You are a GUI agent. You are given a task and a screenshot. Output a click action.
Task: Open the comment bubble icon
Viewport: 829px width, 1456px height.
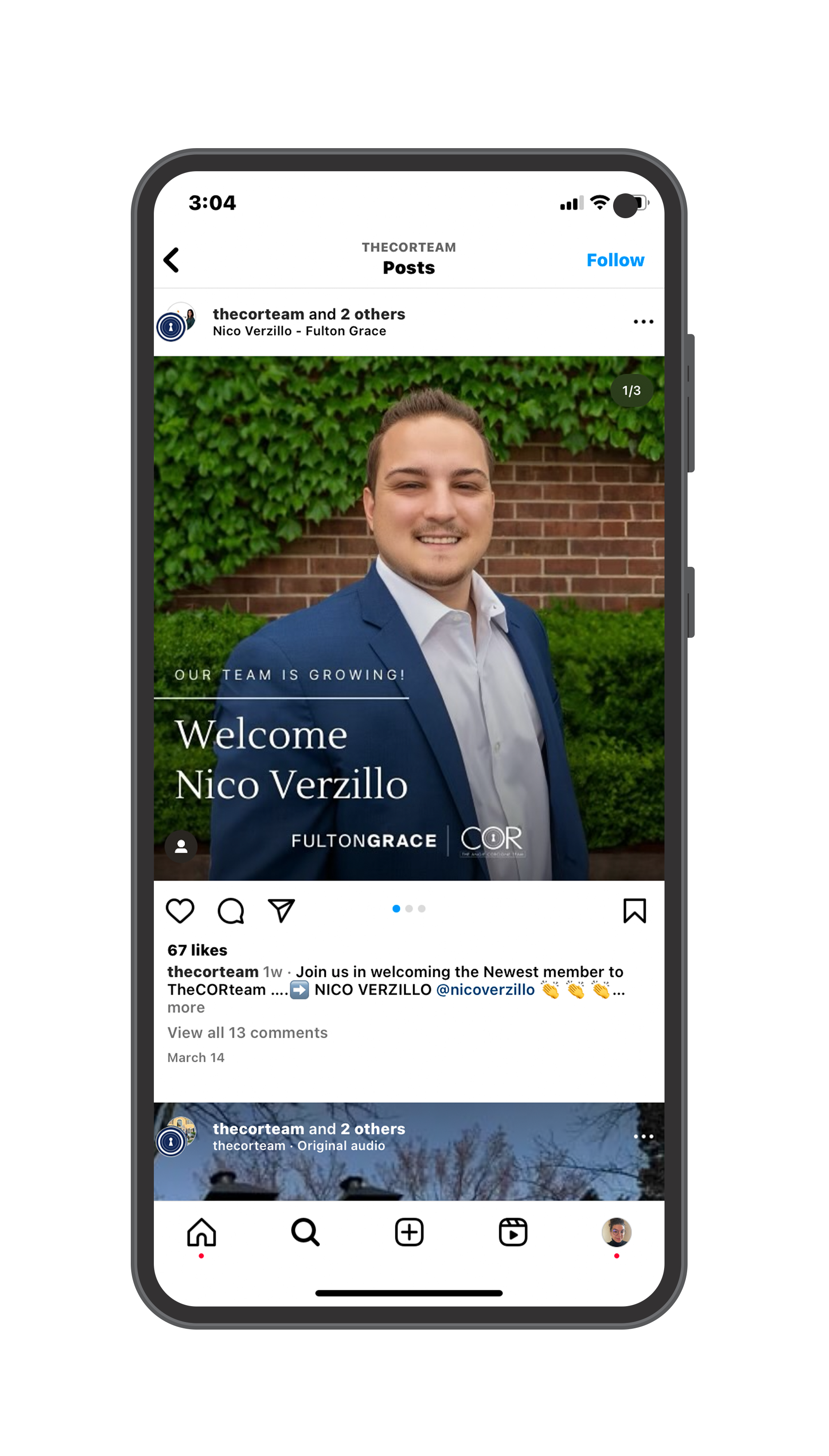[x=231, y=910]
